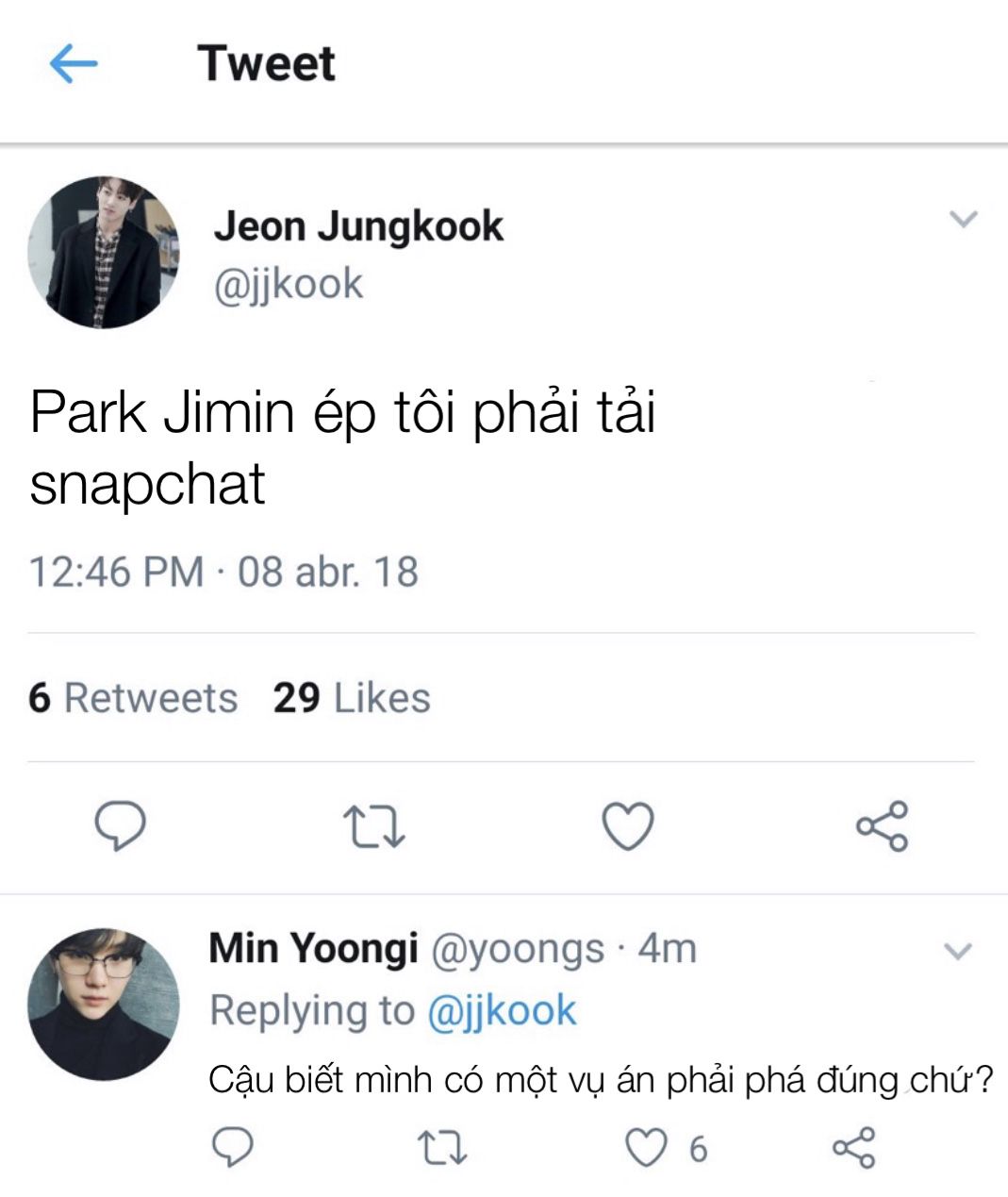Open Min Yoongi's profile picture
This screenshot has width=1008, height=1197.
[x=103, y=1004]
